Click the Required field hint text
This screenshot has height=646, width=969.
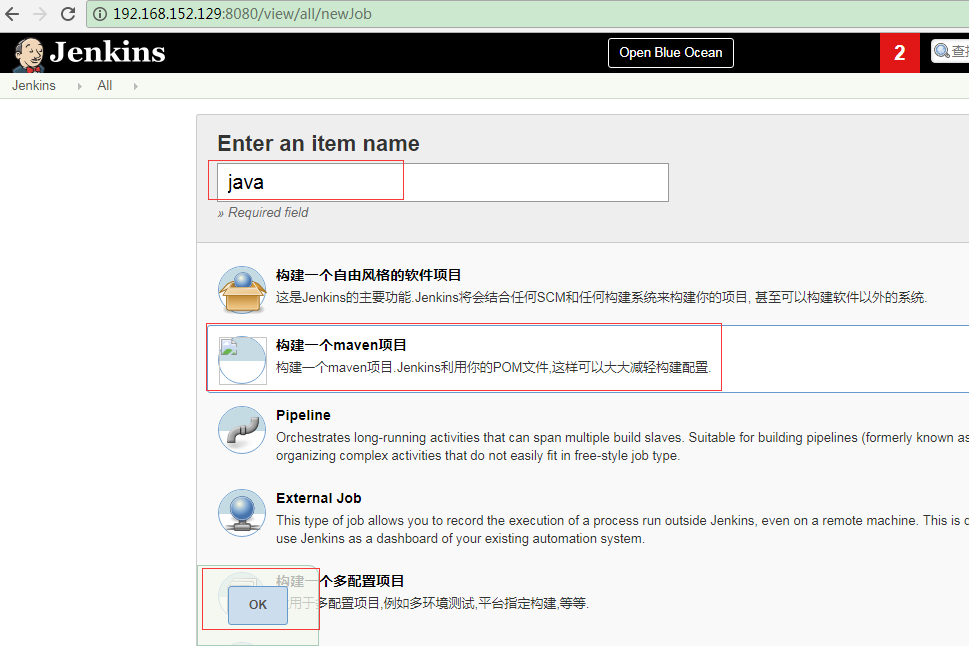[x=263, y=213]
